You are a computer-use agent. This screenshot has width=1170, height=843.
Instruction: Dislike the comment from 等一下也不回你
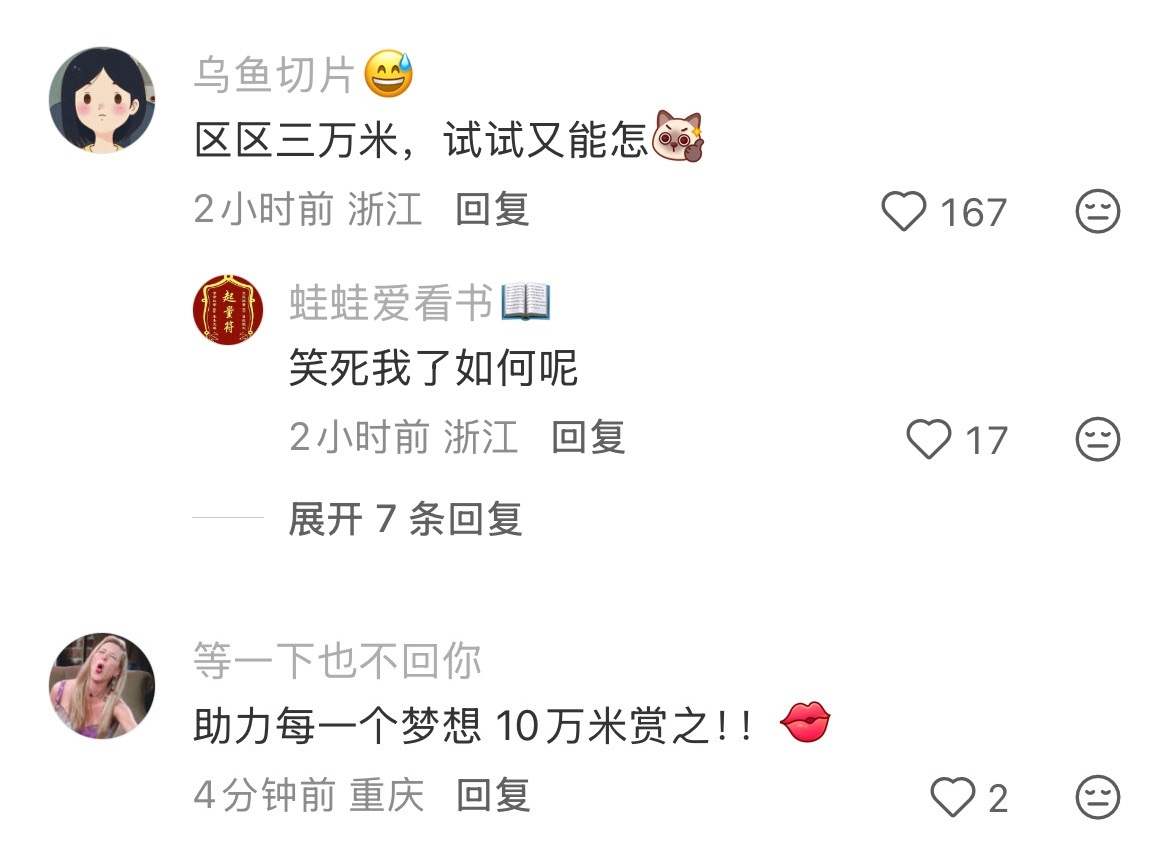1098,797
